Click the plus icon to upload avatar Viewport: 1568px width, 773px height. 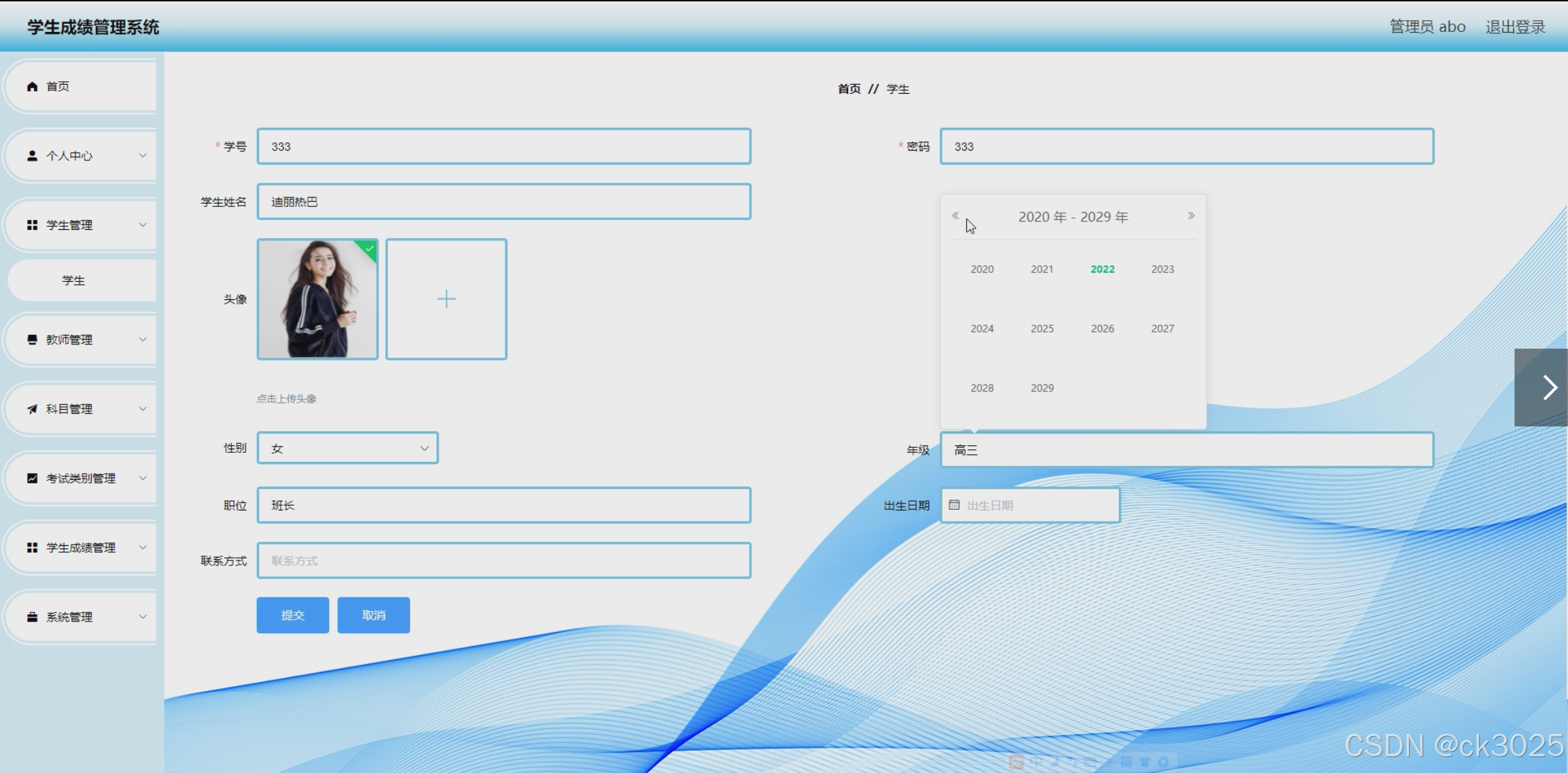(446, 299)
